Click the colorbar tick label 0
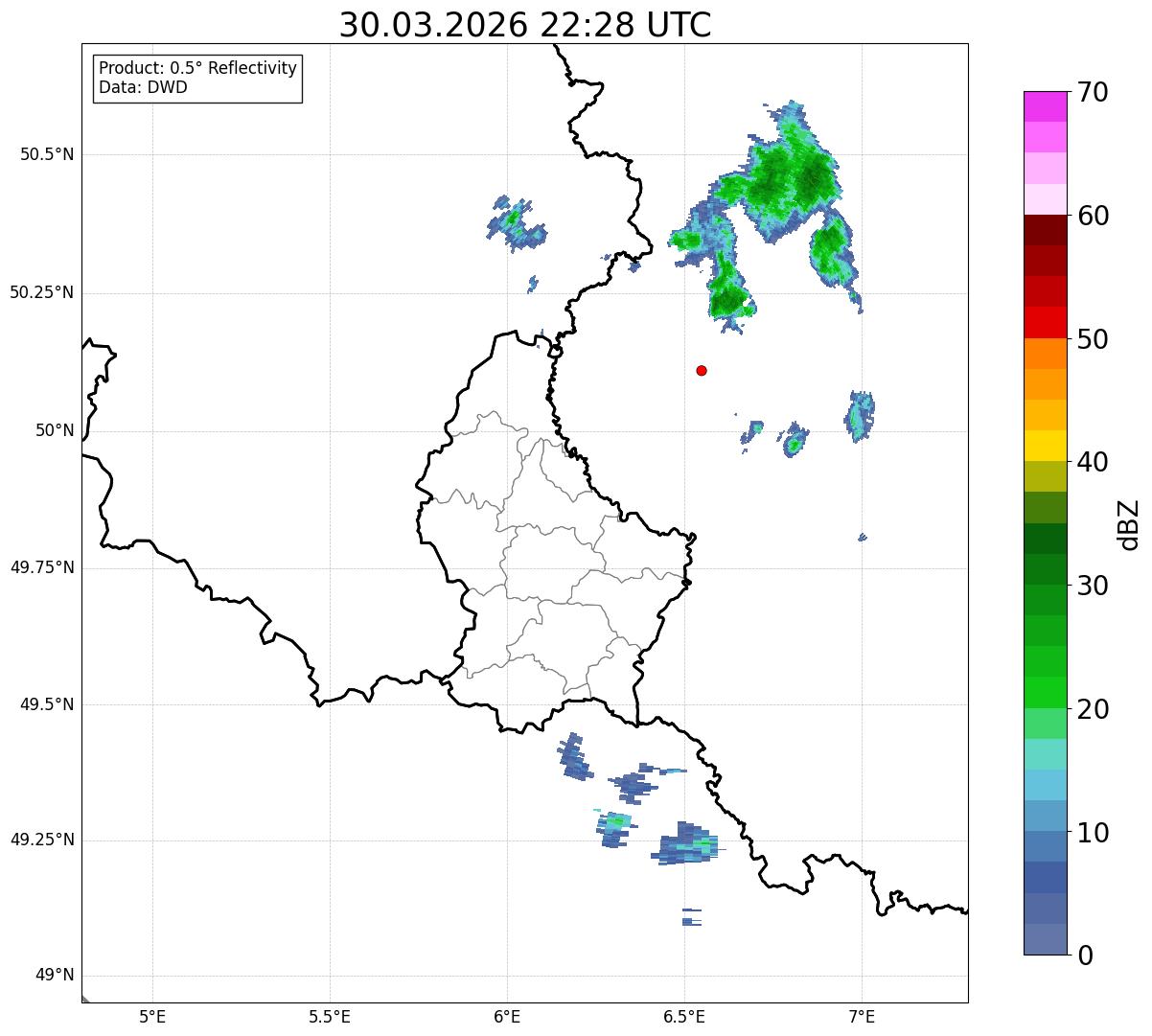The height and width of the screenshot is (1036, 1152). pyautogui.click(x=1085, y=955)
